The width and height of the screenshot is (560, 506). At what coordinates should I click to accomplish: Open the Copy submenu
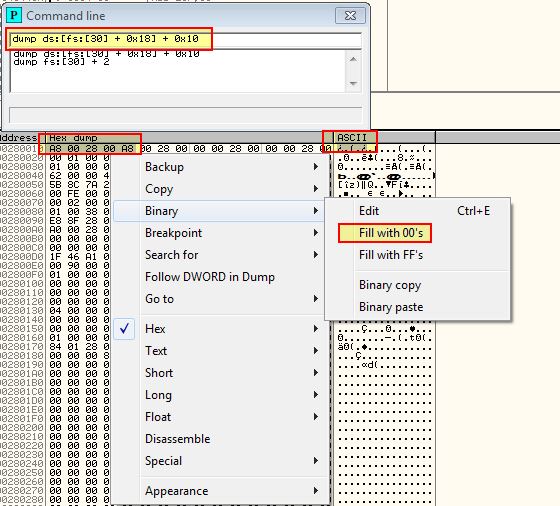(x=221, y=189)
